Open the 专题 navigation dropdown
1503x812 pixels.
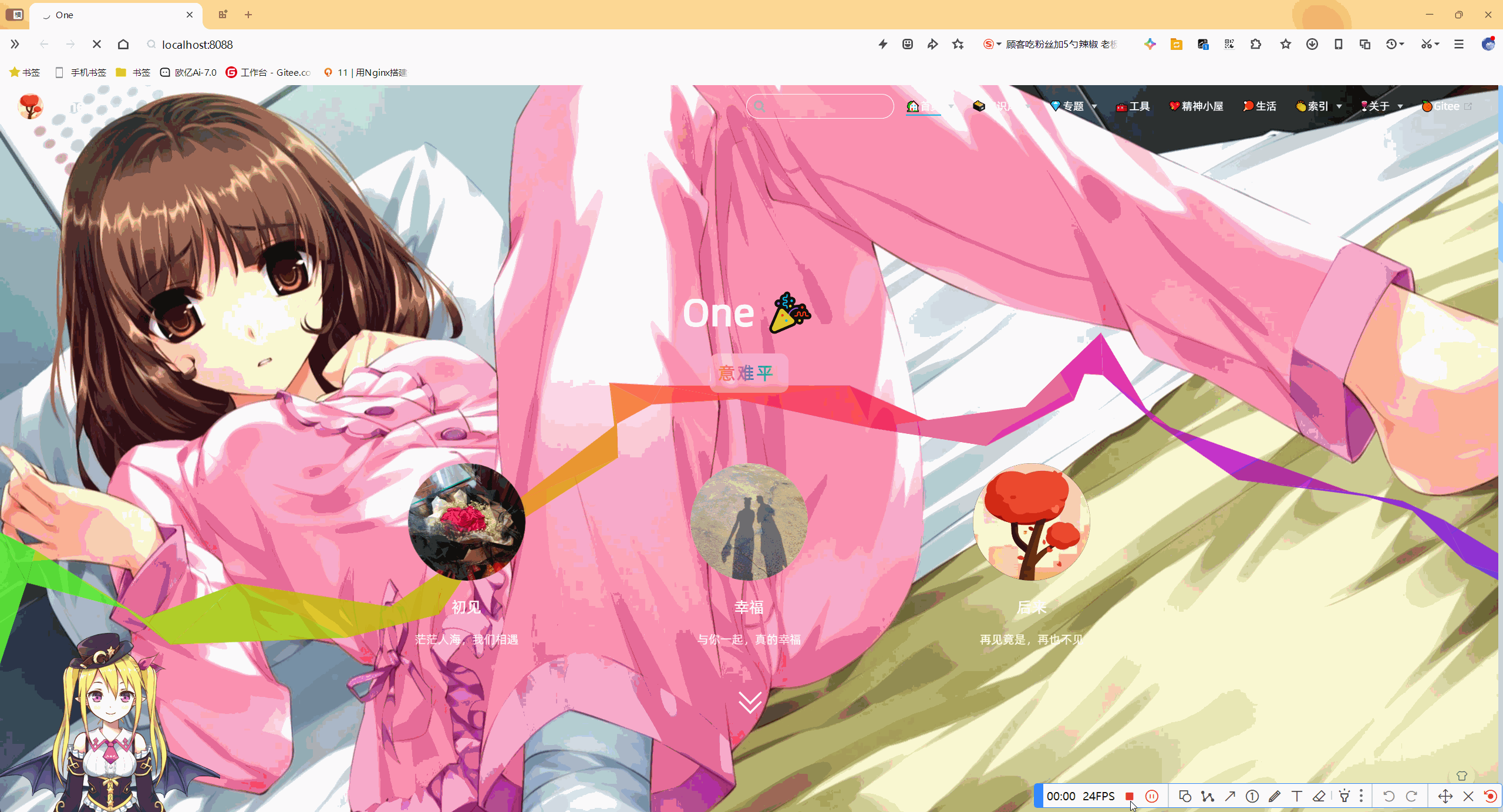tap(1073, 106)
